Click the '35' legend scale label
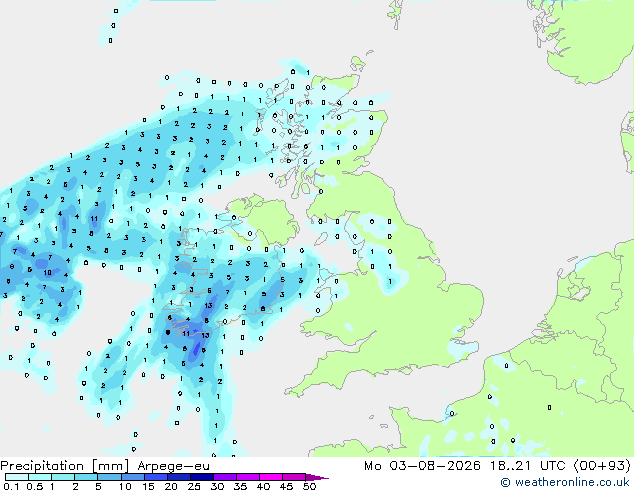Screen dimensions: 634x490 coord(240,486)
